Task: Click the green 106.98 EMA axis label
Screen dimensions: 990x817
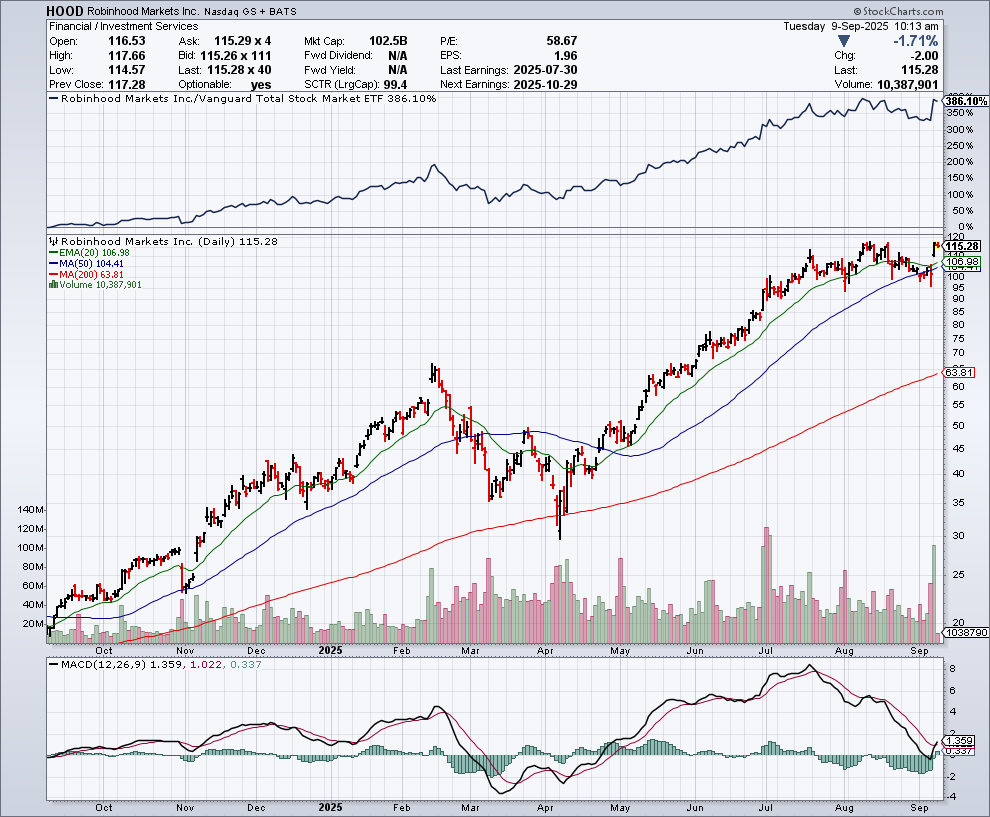Action: point(961,261)
